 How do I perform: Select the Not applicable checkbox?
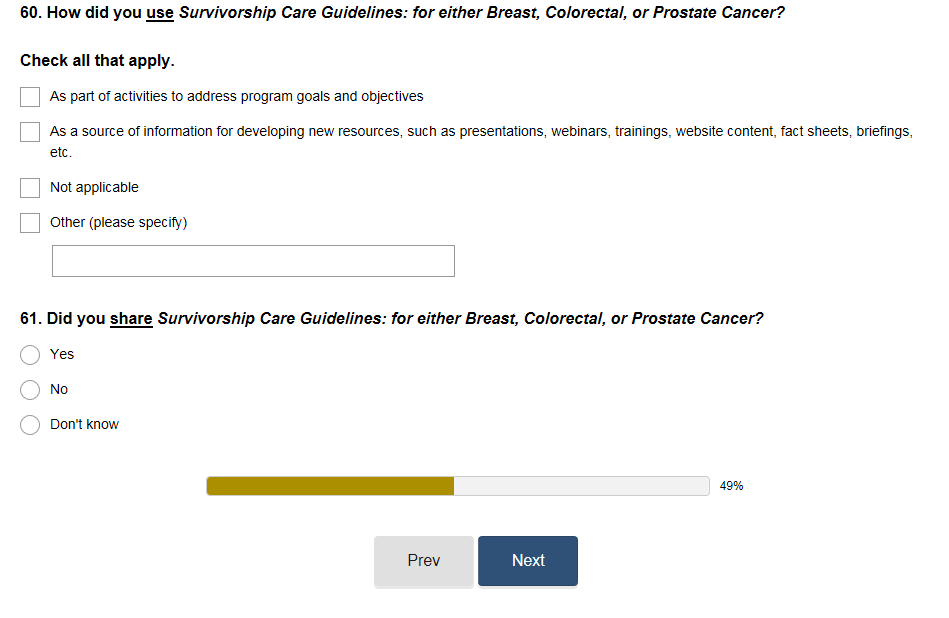(30, 188)
